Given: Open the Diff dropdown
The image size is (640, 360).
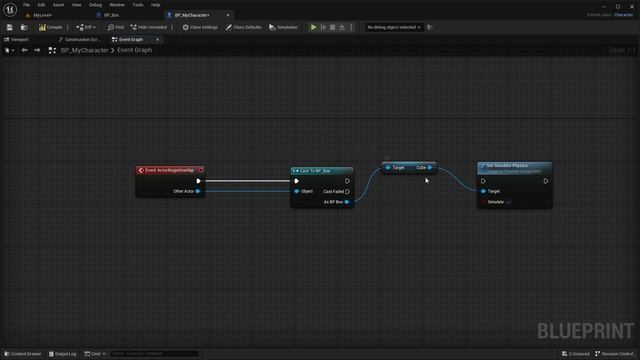Looking at the screenshot, I should click(x=86, y=27).
